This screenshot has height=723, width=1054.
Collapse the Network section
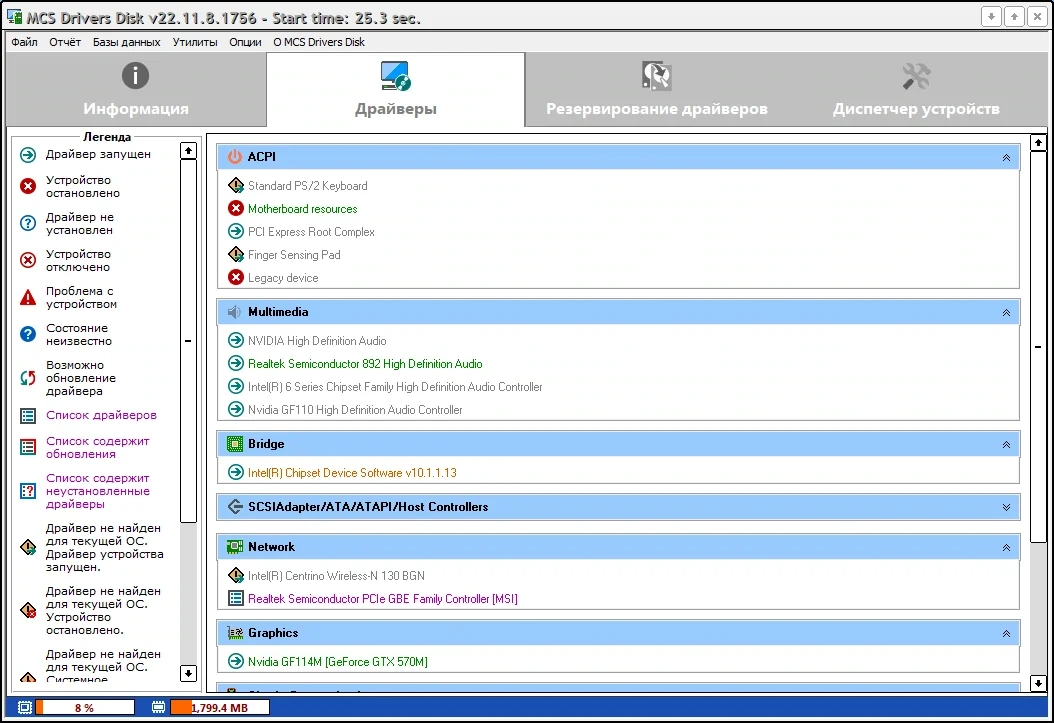pos(1006,548)
